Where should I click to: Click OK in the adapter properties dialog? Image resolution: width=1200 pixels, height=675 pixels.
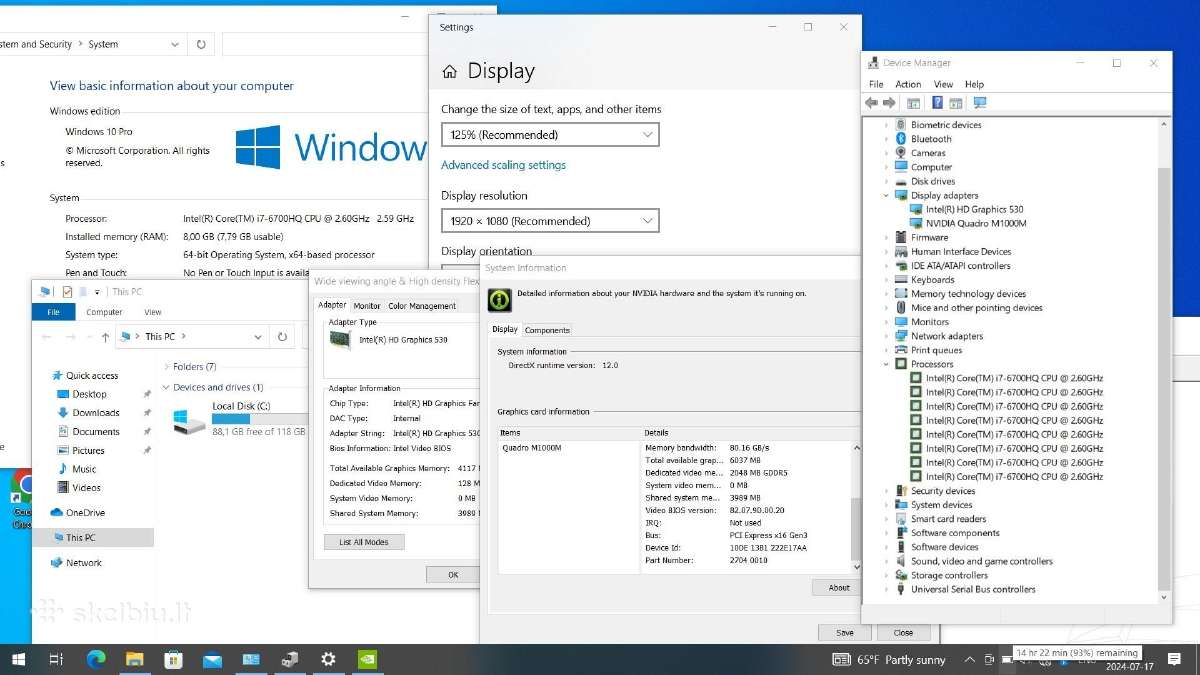[x=453, y=575]
